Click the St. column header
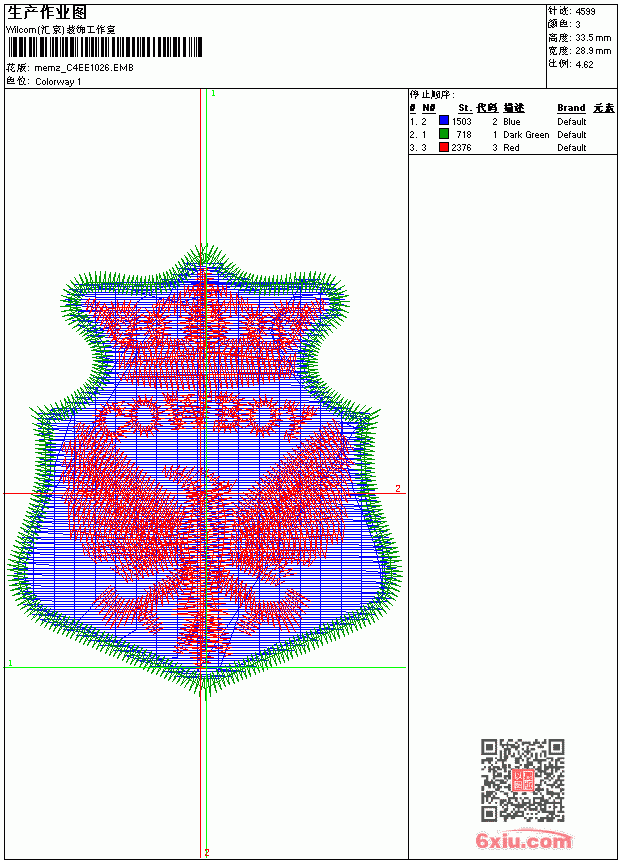620x860 pixels. tap(465, 108)
